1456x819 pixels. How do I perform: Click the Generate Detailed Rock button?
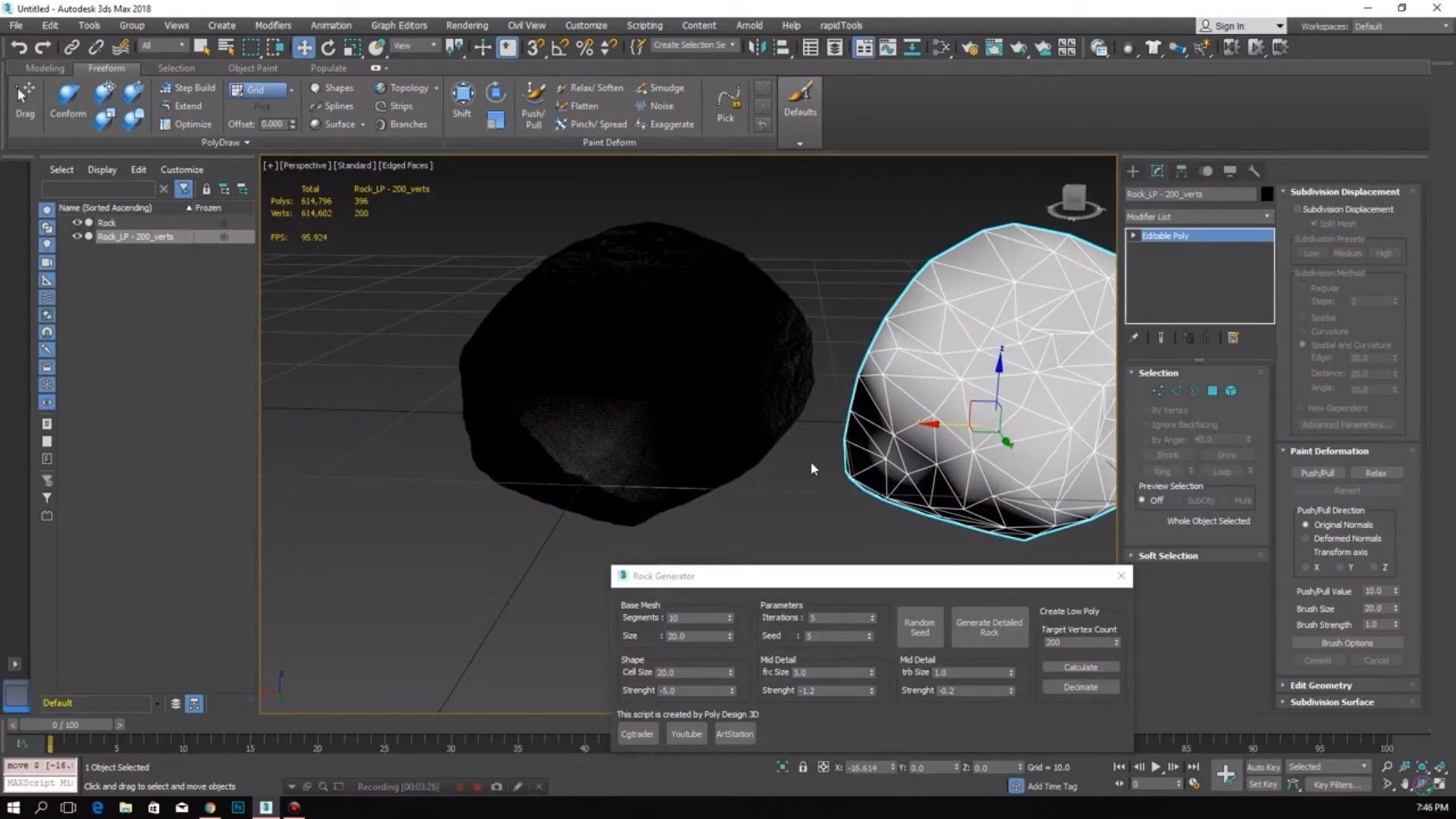tap(989, 627)
